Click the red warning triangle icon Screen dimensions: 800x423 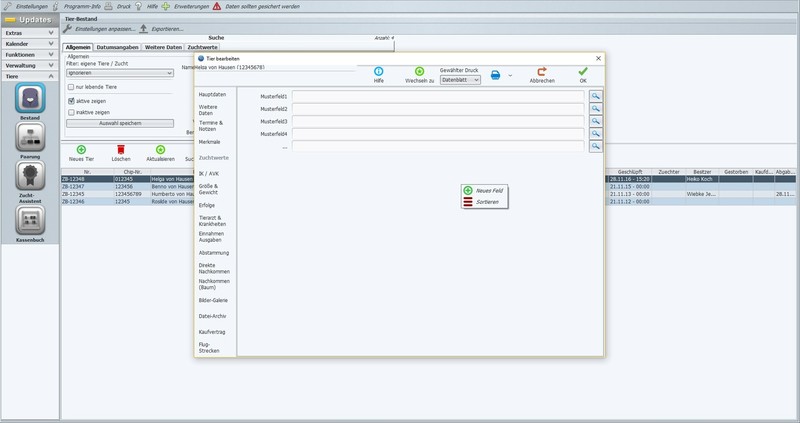217,6
